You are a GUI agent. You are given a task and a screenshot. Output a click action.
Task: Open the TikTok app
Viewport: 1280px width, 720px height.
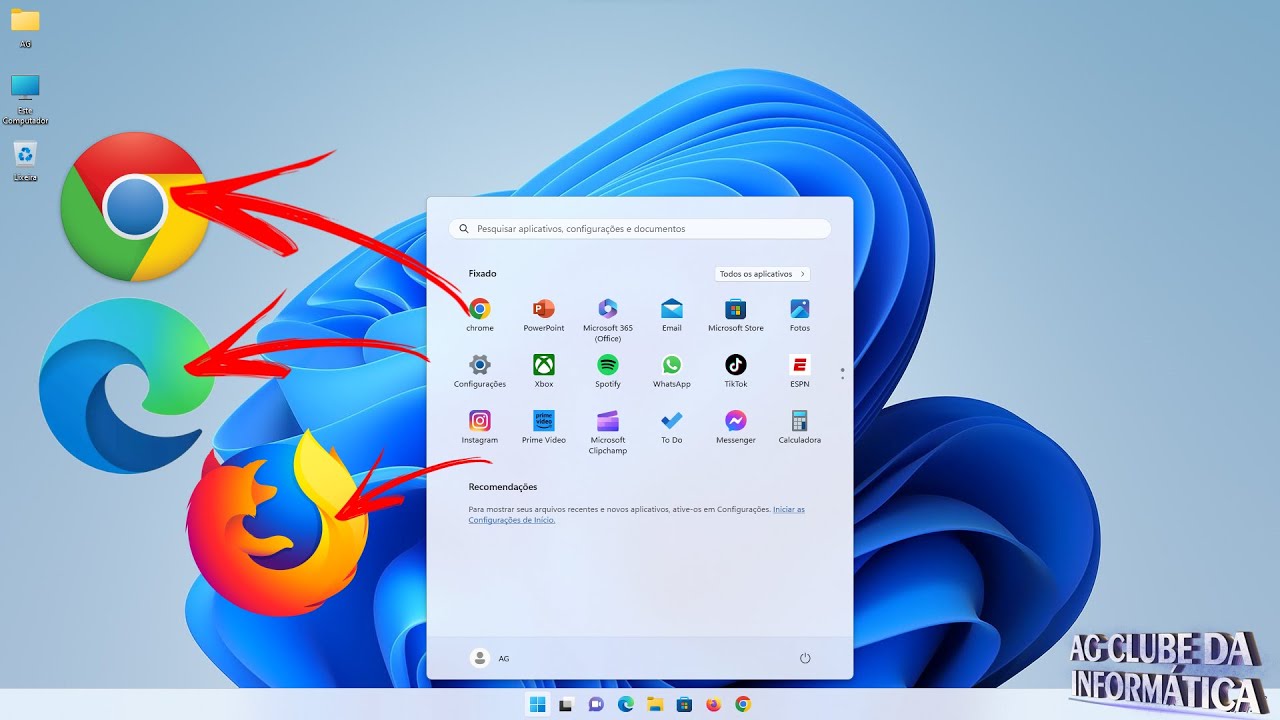tap(736, 371)
